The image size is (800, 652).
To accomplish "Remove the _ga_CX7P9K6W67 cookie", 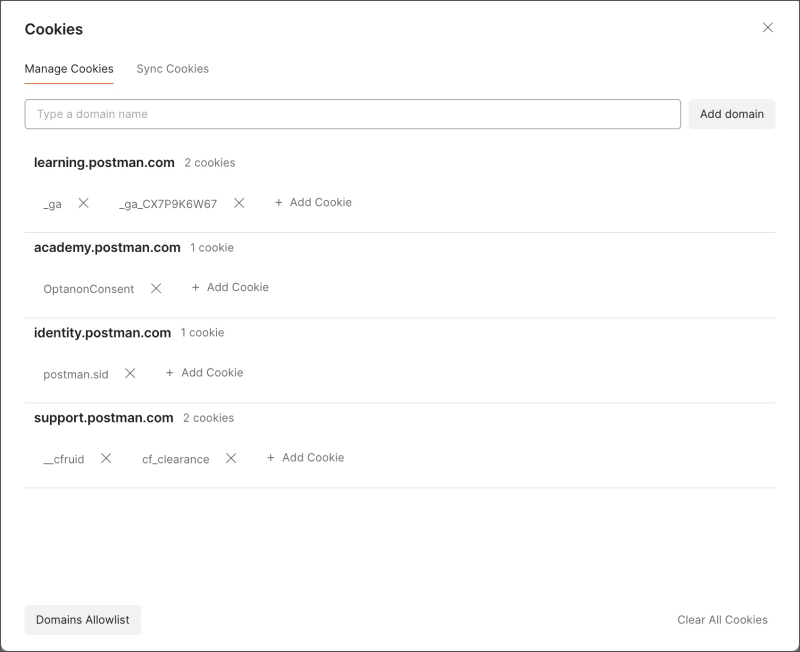I will pos(239,203).
